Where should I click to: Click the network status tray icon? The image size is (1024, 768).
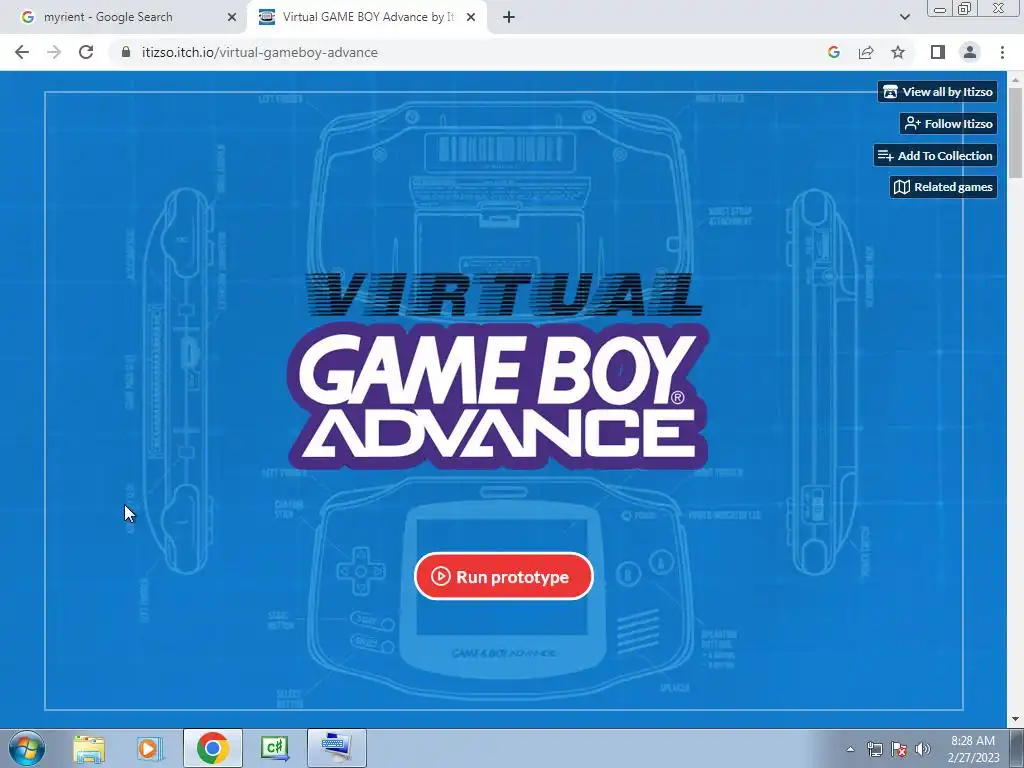pyautogui.click(x=874, y=749)
